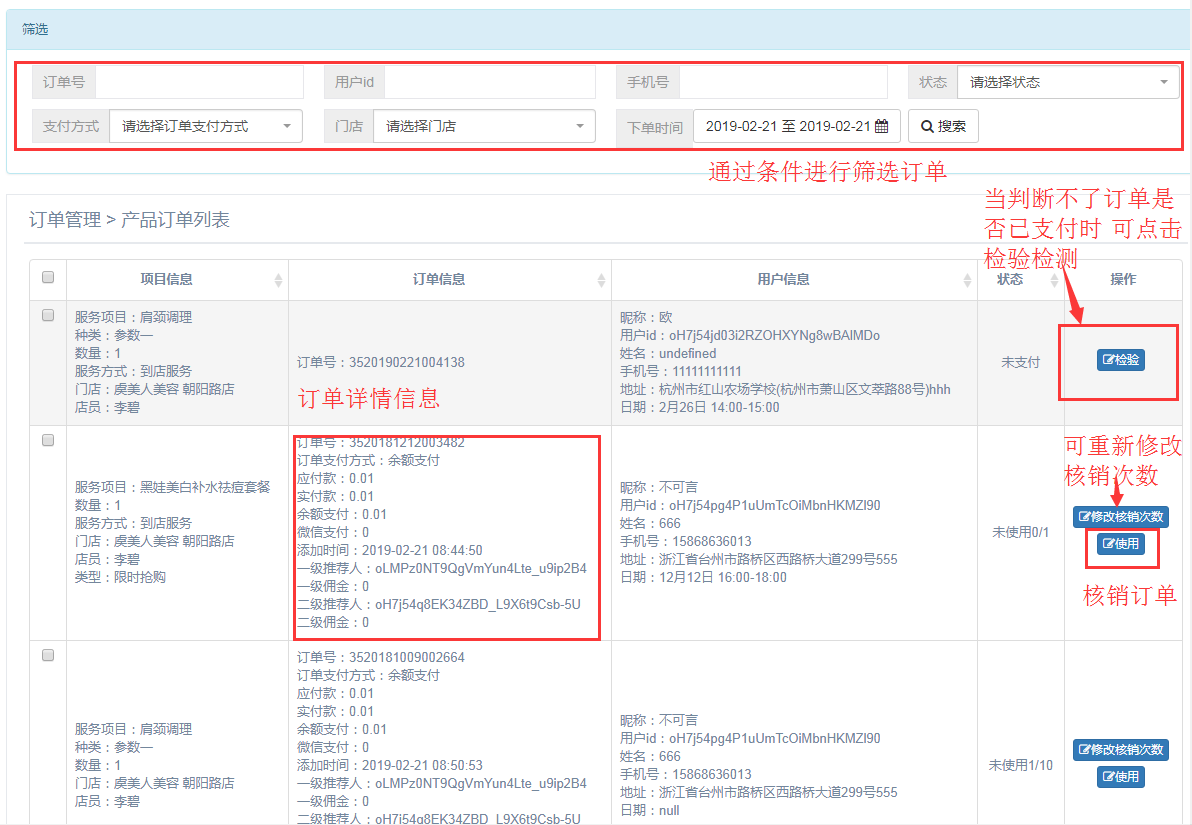The image size is (1192, 825).
Task: Click into the 手机号 input field
Action: click(x=782, y=82)
